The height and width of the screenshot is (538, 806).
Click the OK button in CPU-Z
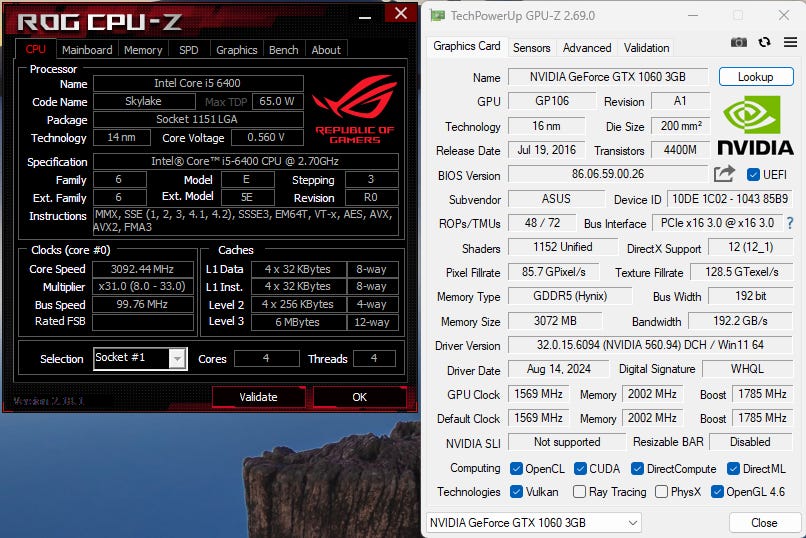tap(359, 397)
